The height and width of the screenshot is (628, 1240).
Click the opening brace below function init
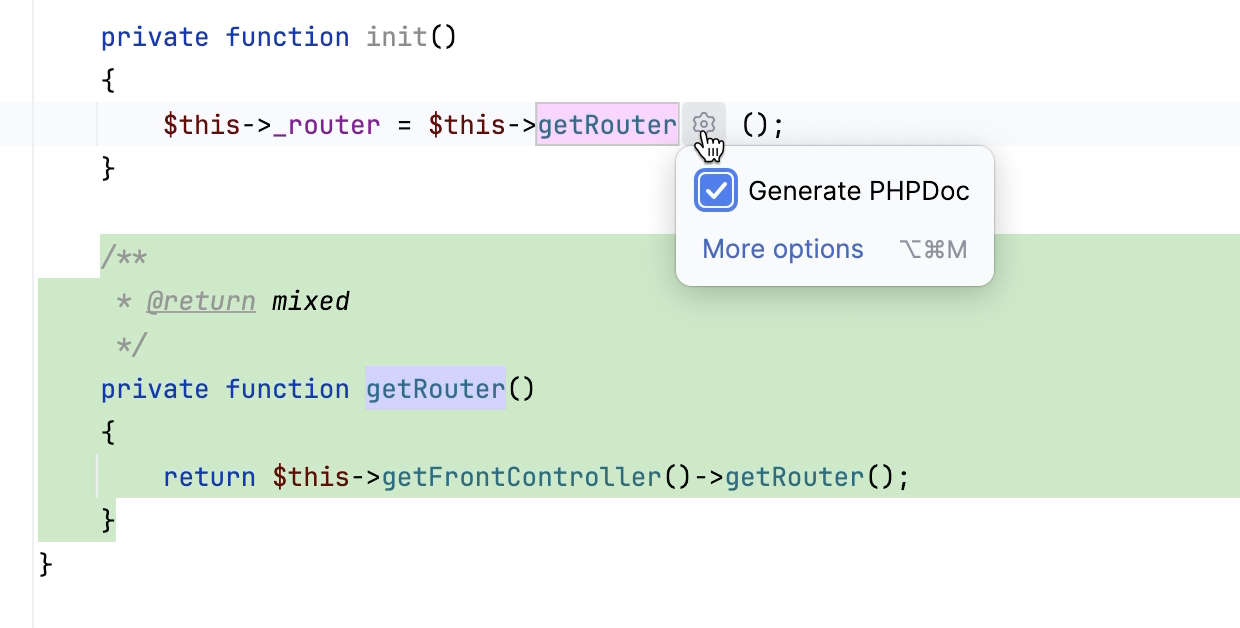108,82
